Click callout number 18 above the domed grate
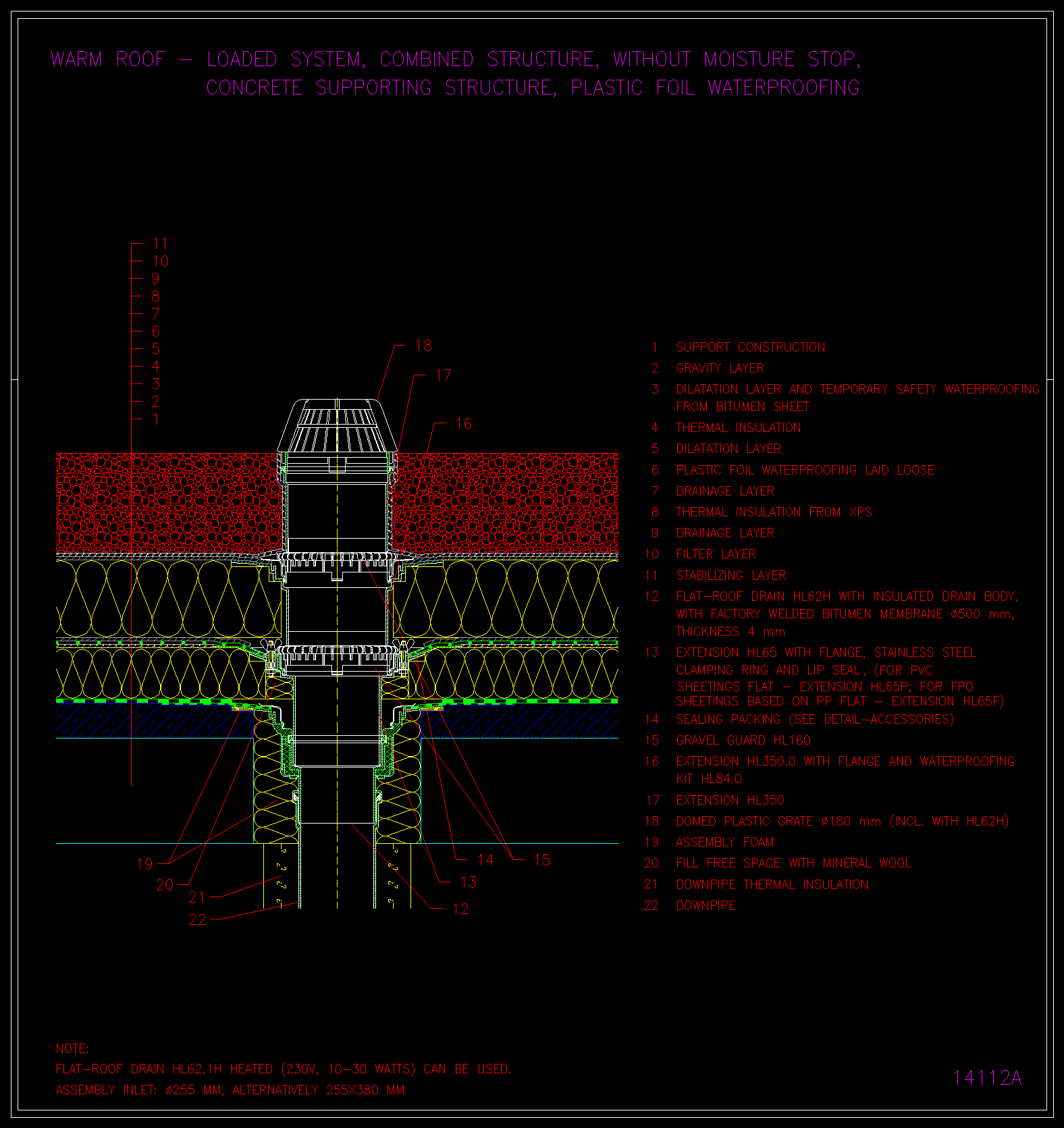Viewport: 1064px width, 1128px height. [423, 346]
